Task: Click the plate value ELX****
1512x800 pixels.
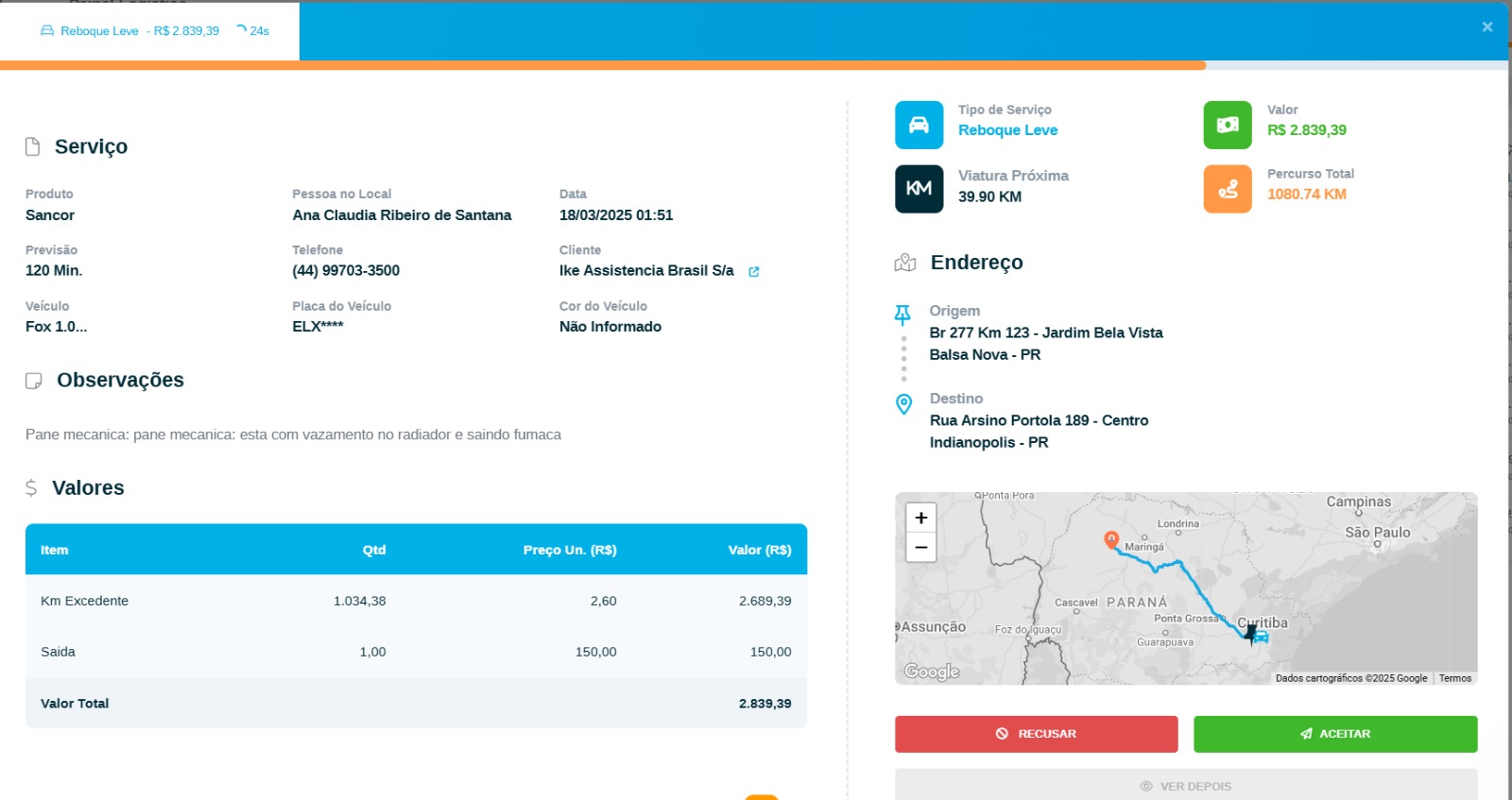Action: pos(318,327)
